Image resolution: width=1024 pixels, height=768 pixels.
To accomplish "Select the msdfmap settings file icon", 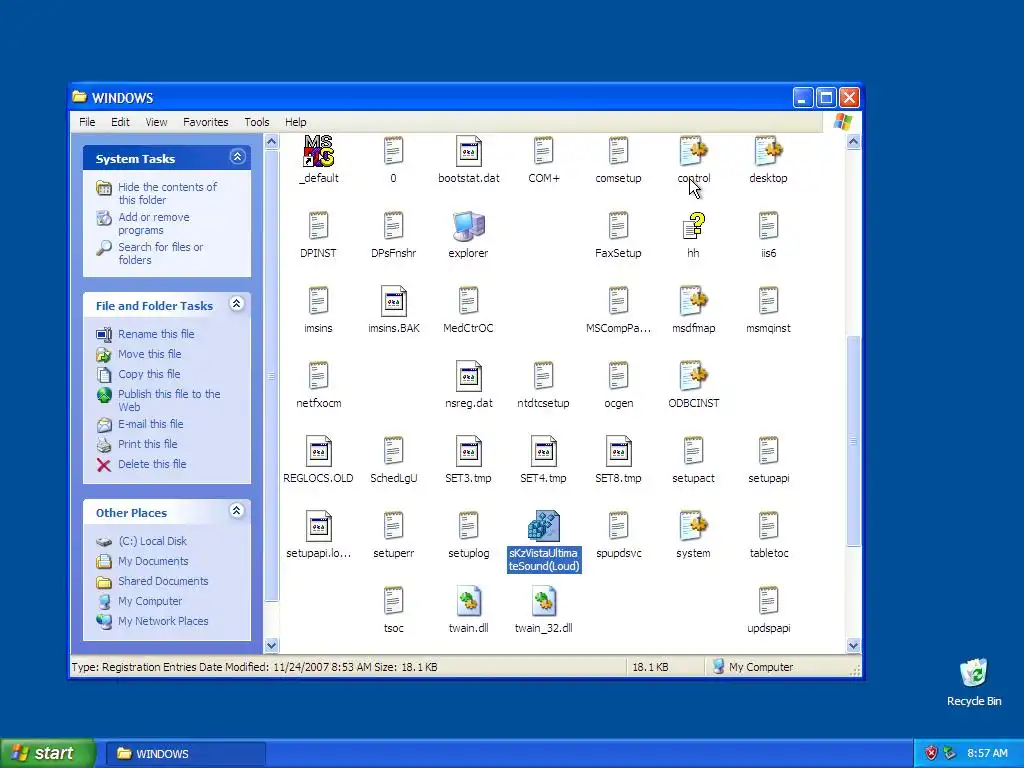I will click(694, 301).
